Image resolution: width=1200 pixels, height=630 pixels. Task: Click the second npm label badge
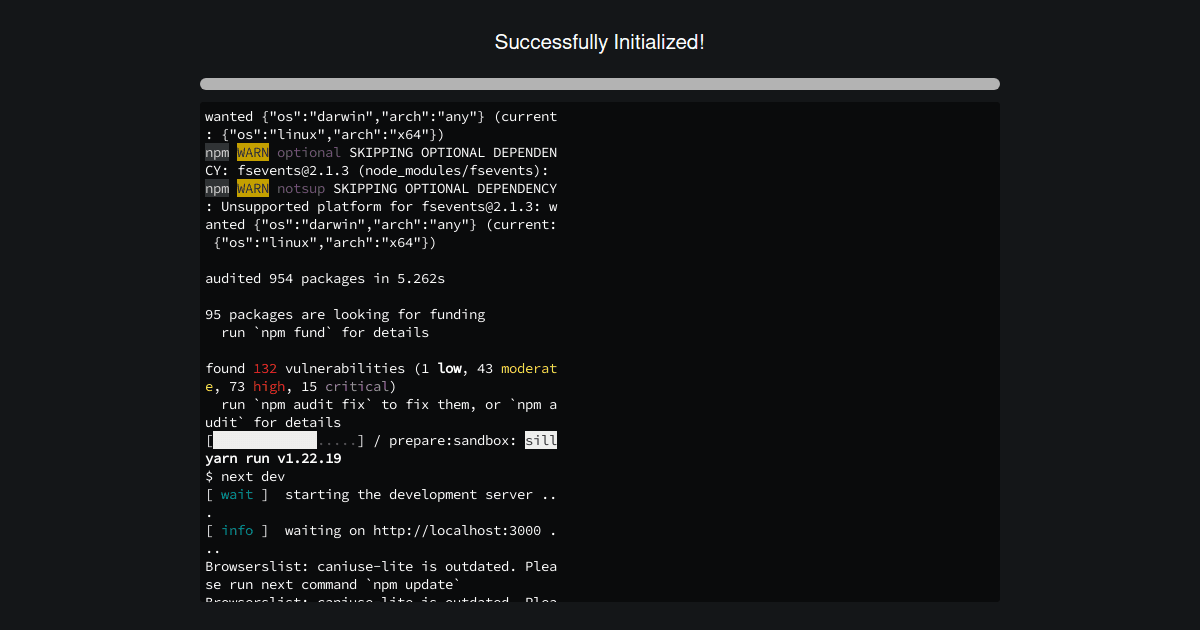(x=217, y=188)
